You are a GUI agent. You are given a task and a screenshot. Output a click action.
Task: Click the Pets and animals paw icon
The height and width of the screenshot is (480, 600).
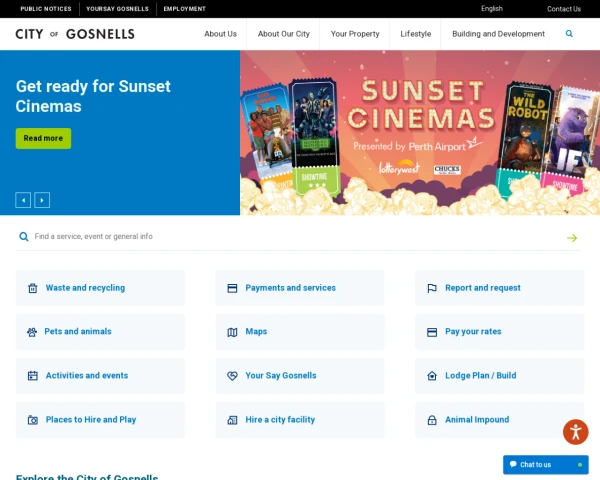(32, 332)
